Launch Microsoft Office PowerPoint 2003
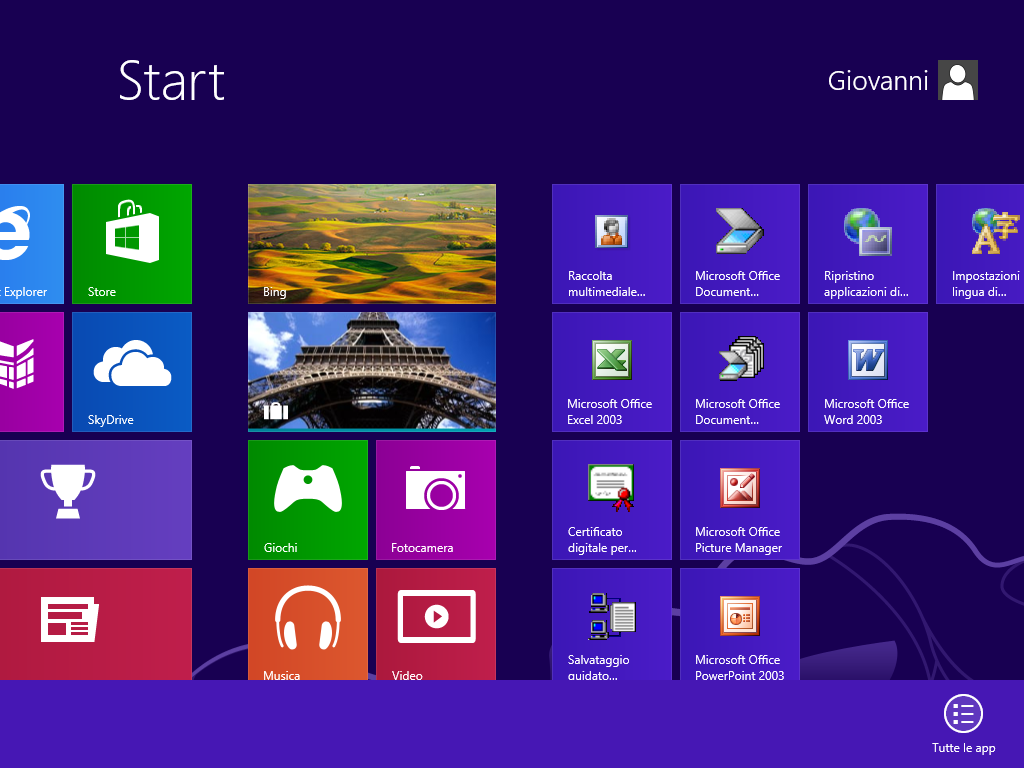The width and height of the screenshot is (1024, 768). [x=739, y=624]
